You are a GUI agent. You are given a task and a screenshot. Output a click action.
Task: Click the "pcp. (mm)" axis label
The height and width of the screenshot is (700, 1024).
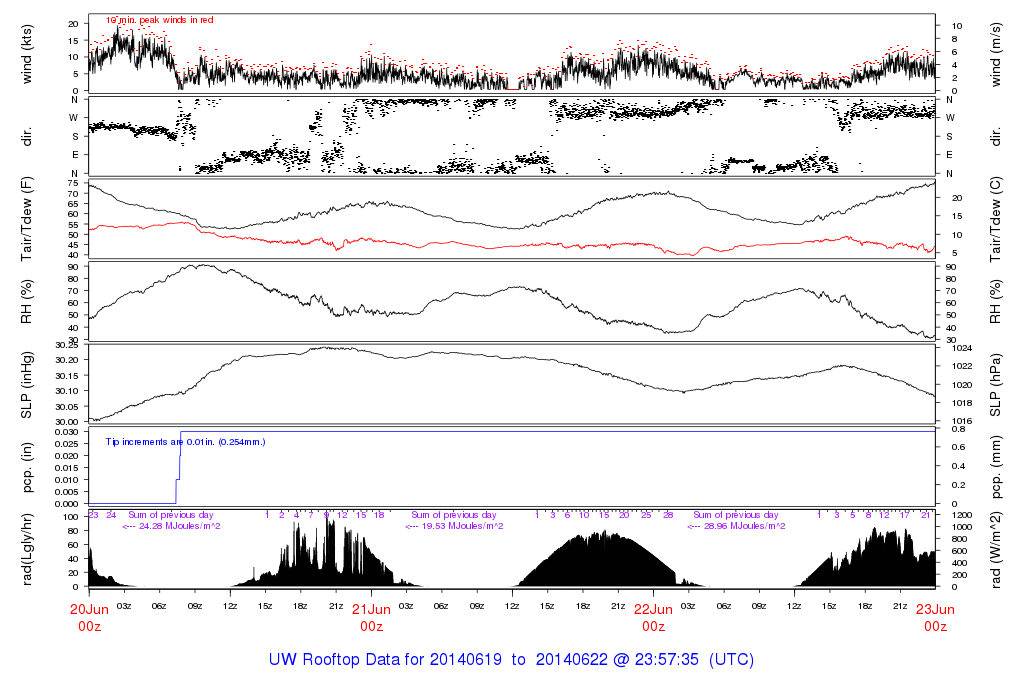coord(996,468)
